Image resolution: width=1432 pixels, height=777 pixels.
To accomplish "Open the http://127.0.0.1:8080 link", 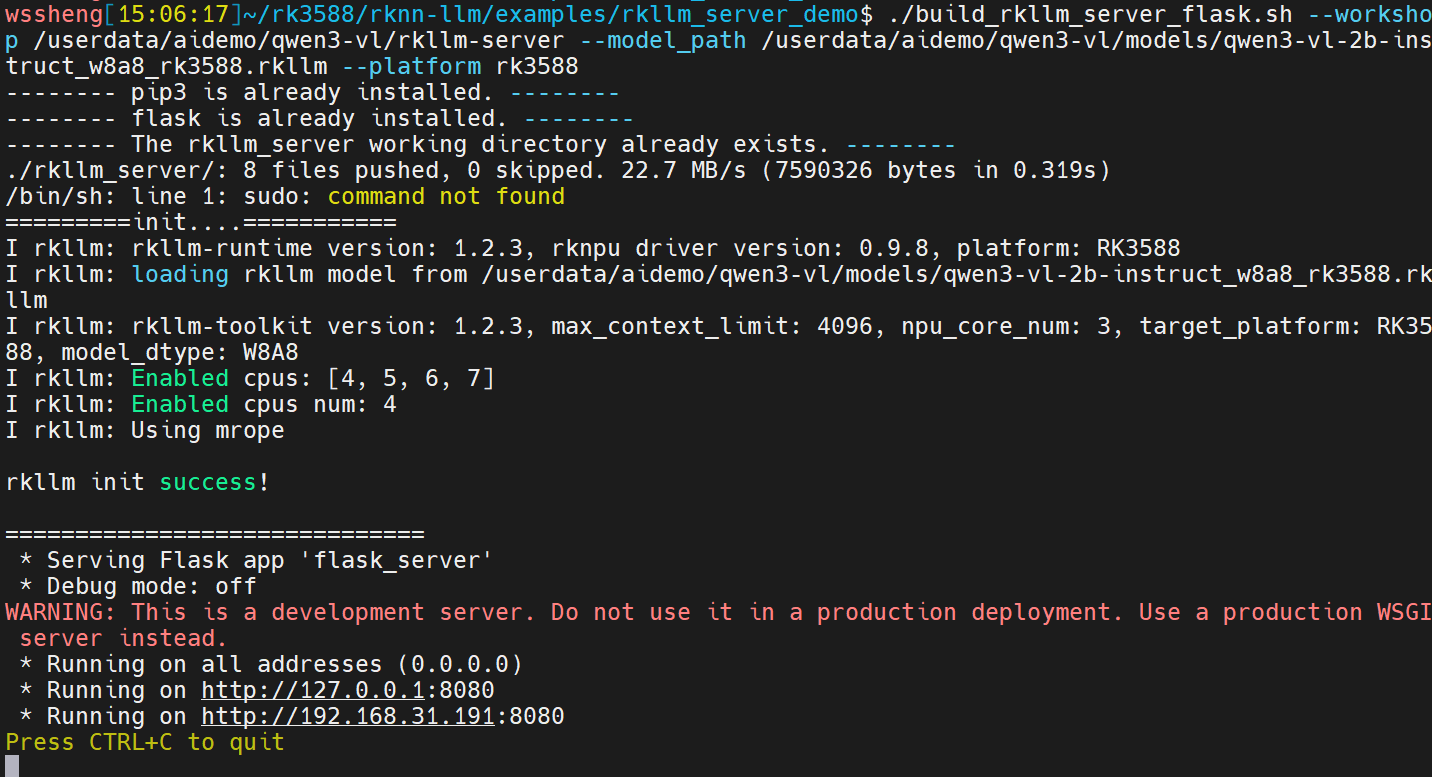I will pos(348,690).
